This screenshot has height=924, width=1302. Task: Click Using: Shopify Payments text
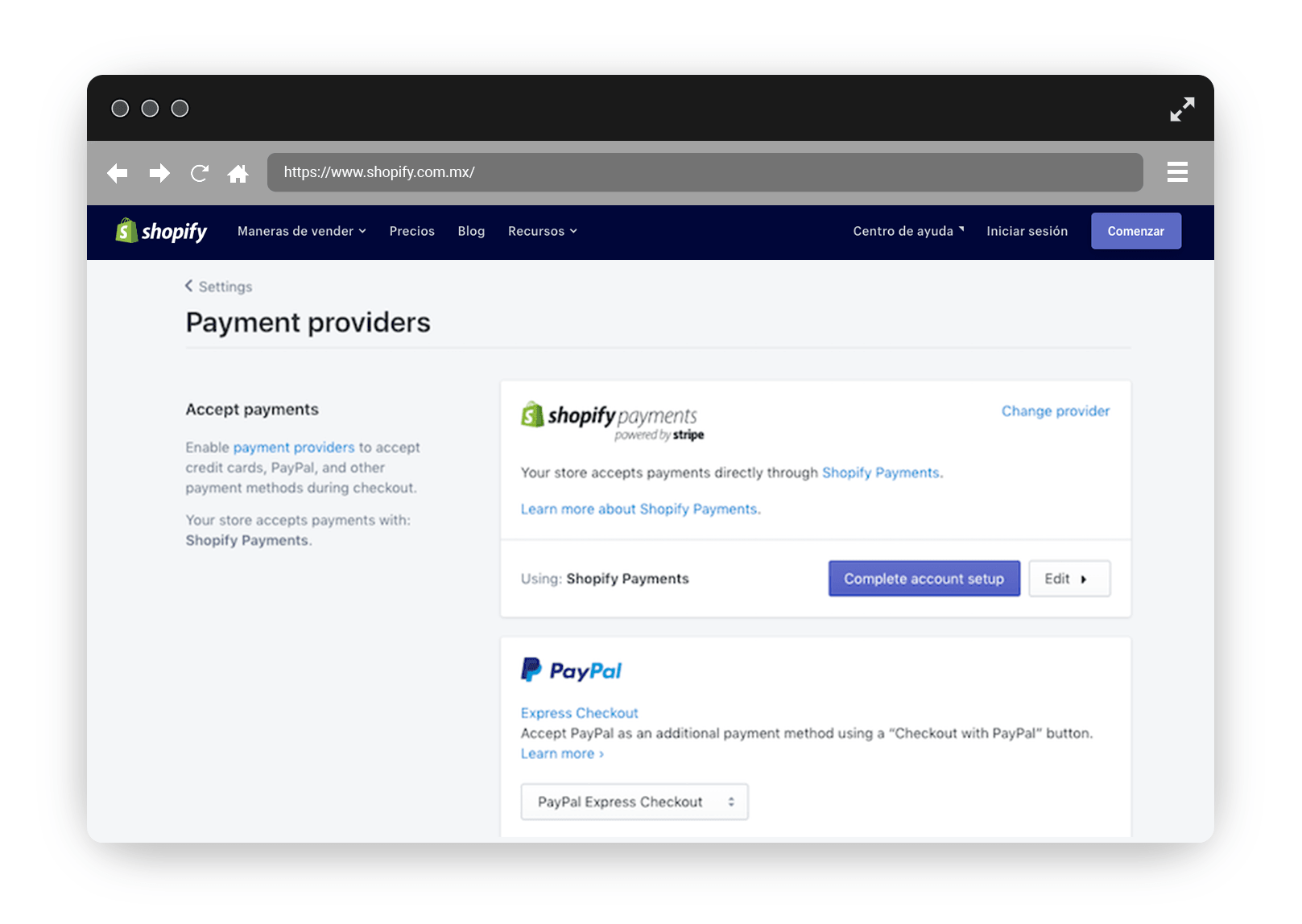[605, 579]
